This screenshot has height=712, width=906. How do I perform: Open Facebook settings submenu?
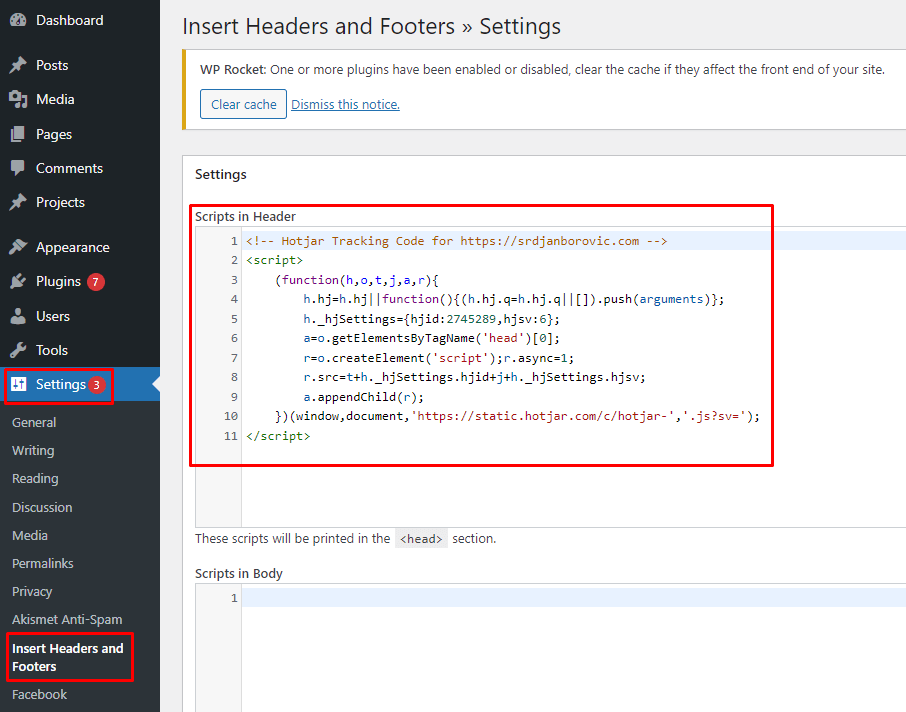(x=39, y=695)
